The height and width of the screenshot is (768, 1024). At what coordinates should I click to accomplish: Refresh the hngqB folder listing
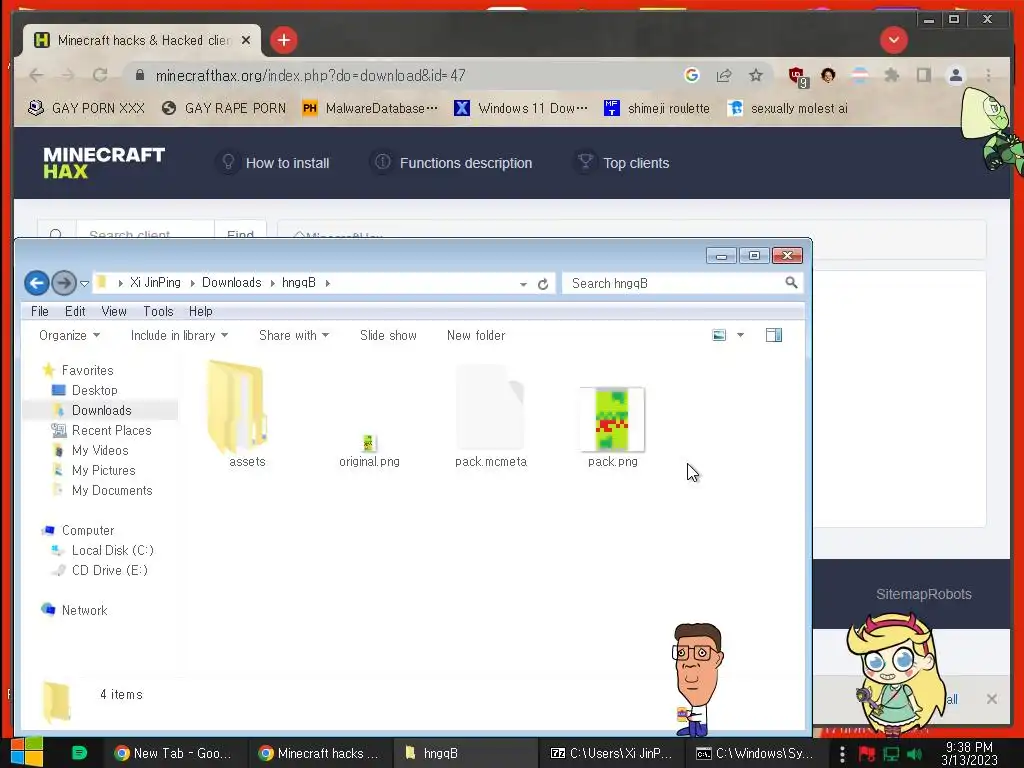(543, 284)
